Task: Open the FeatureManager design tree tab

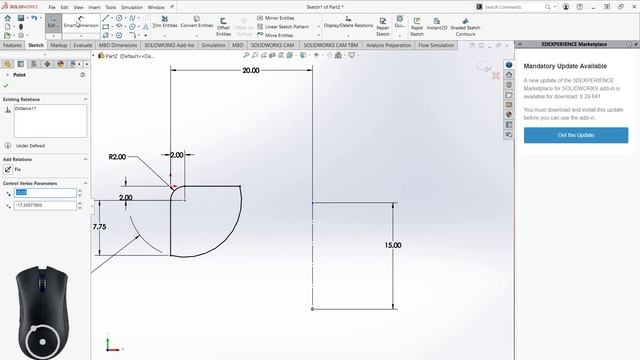Action: click(x=7, y=64)
